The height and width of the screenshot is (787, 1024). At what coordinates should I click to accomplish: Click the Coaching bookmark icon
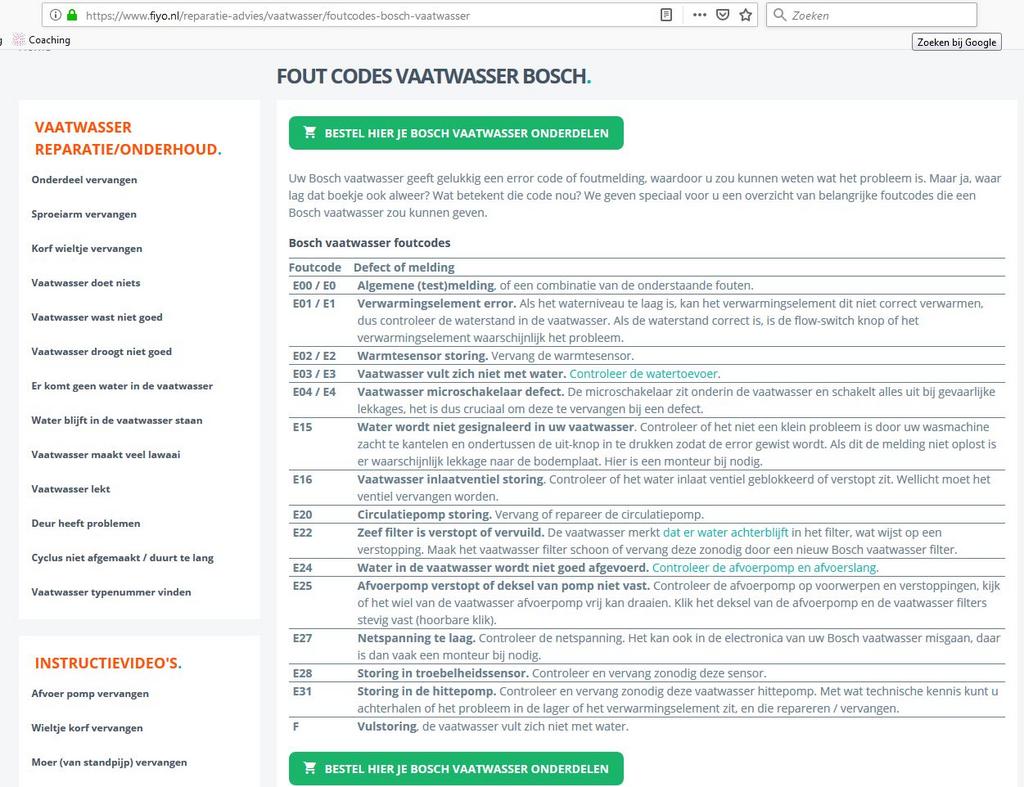[19, 40]
